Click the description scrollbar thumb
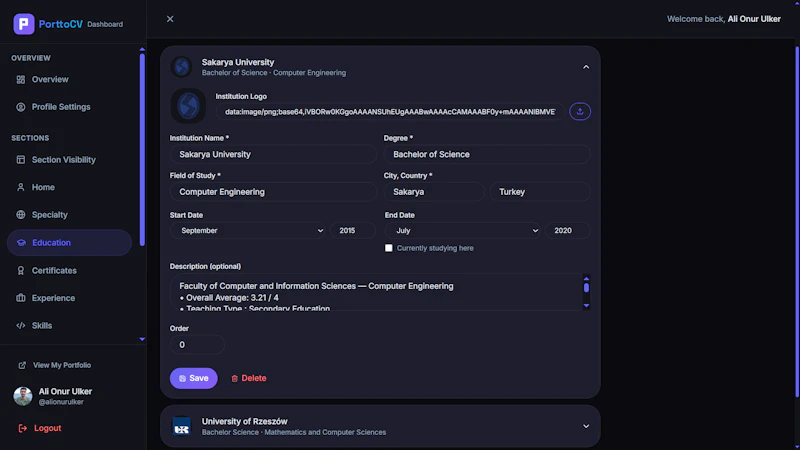The width and height of the screenshot is (800, 450). coord(586,288)
